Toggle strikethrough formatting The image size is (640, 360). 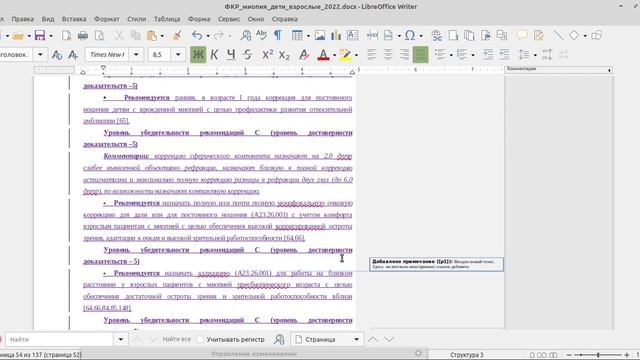point(247,54)
